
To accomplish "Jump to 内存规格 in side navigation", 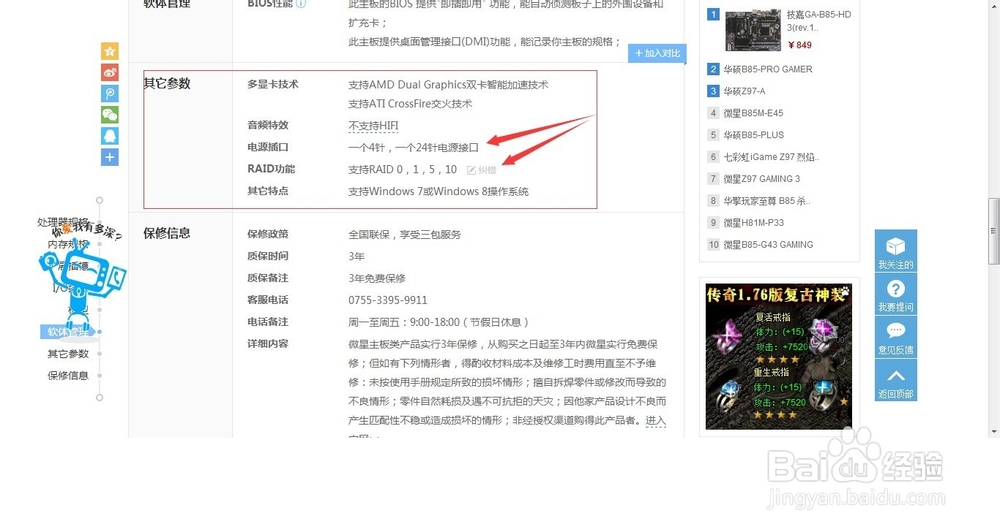I will (x=68, y=244).
